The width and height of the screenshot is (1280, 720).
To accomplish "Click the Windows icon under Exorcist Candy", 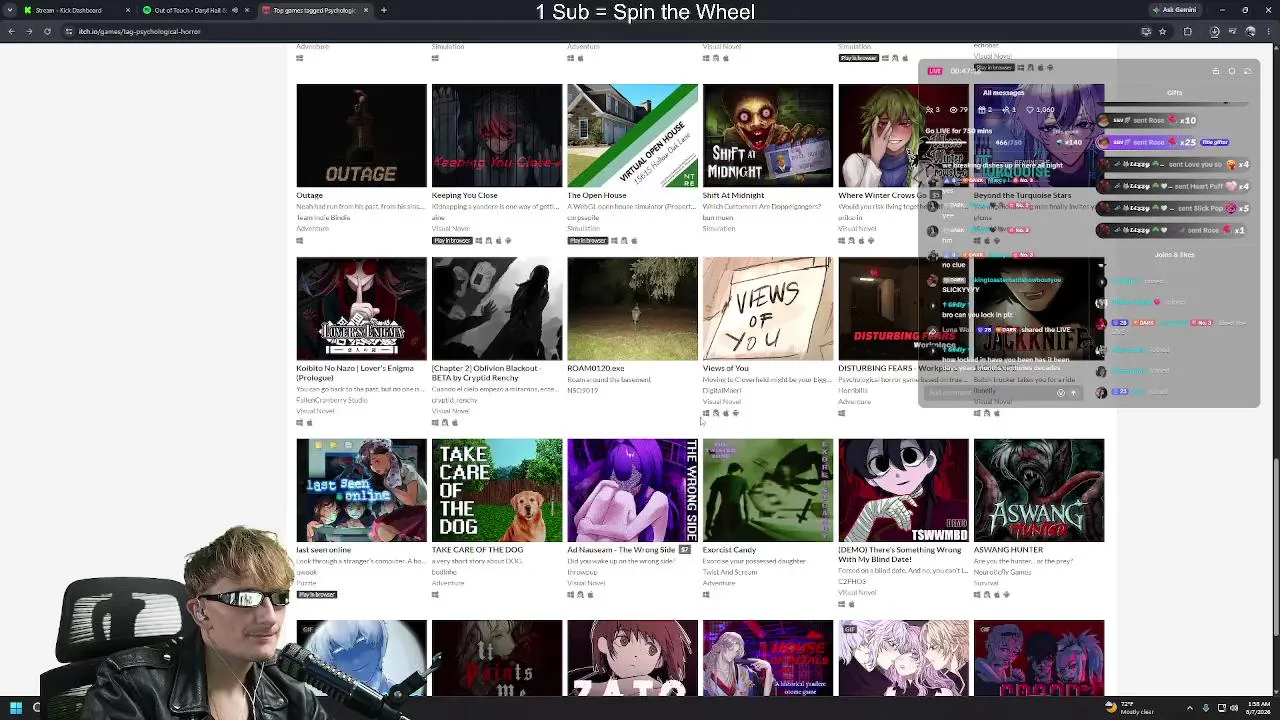I will [706, 595].
